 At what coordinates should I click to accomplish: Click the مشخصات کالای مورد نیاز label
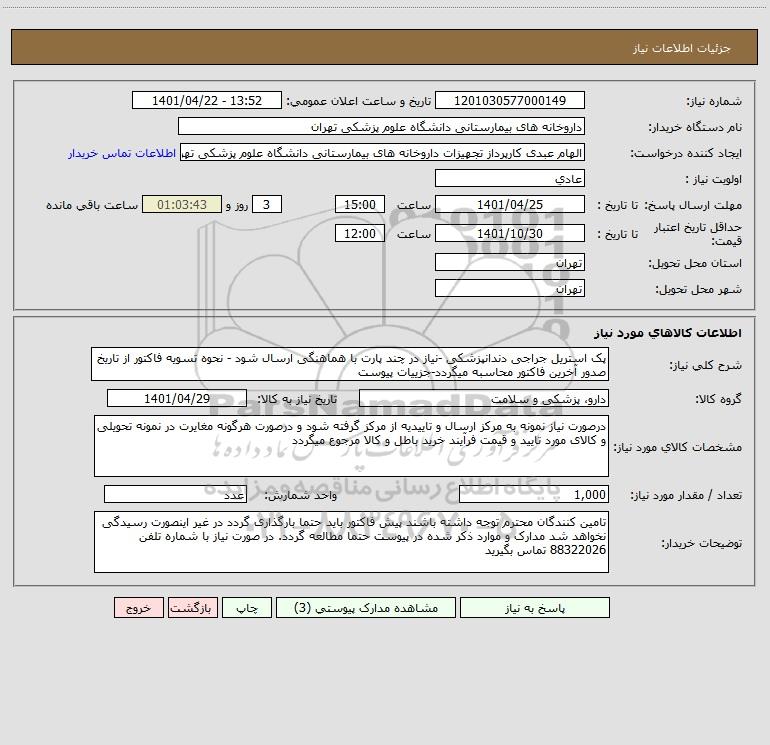point(678,447)
